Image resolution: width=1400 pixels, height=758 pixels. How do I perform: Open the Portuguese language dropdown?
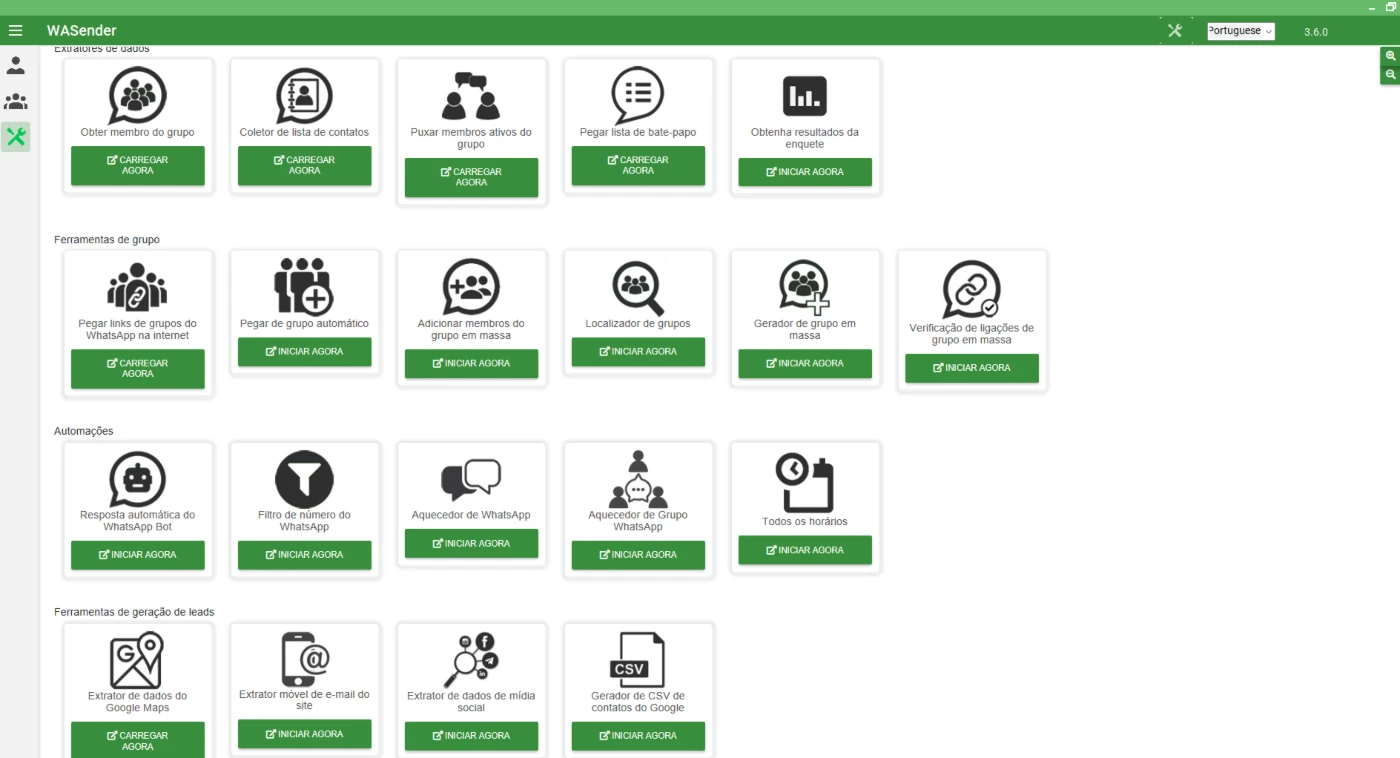1240,31
